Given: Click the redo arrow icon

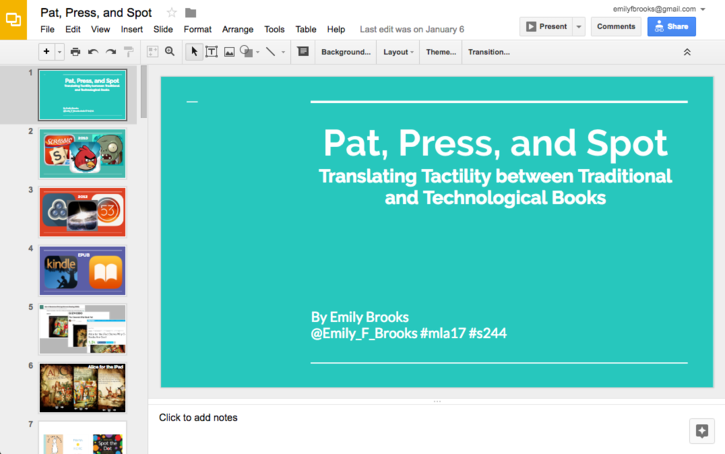Looking at the screenshot, I should [111, 52].
